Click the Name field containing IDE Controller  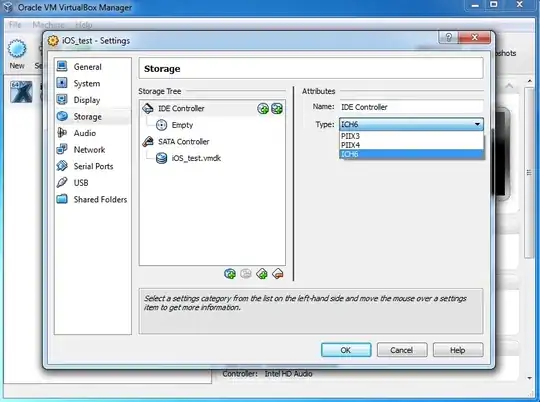pos(412,107)
